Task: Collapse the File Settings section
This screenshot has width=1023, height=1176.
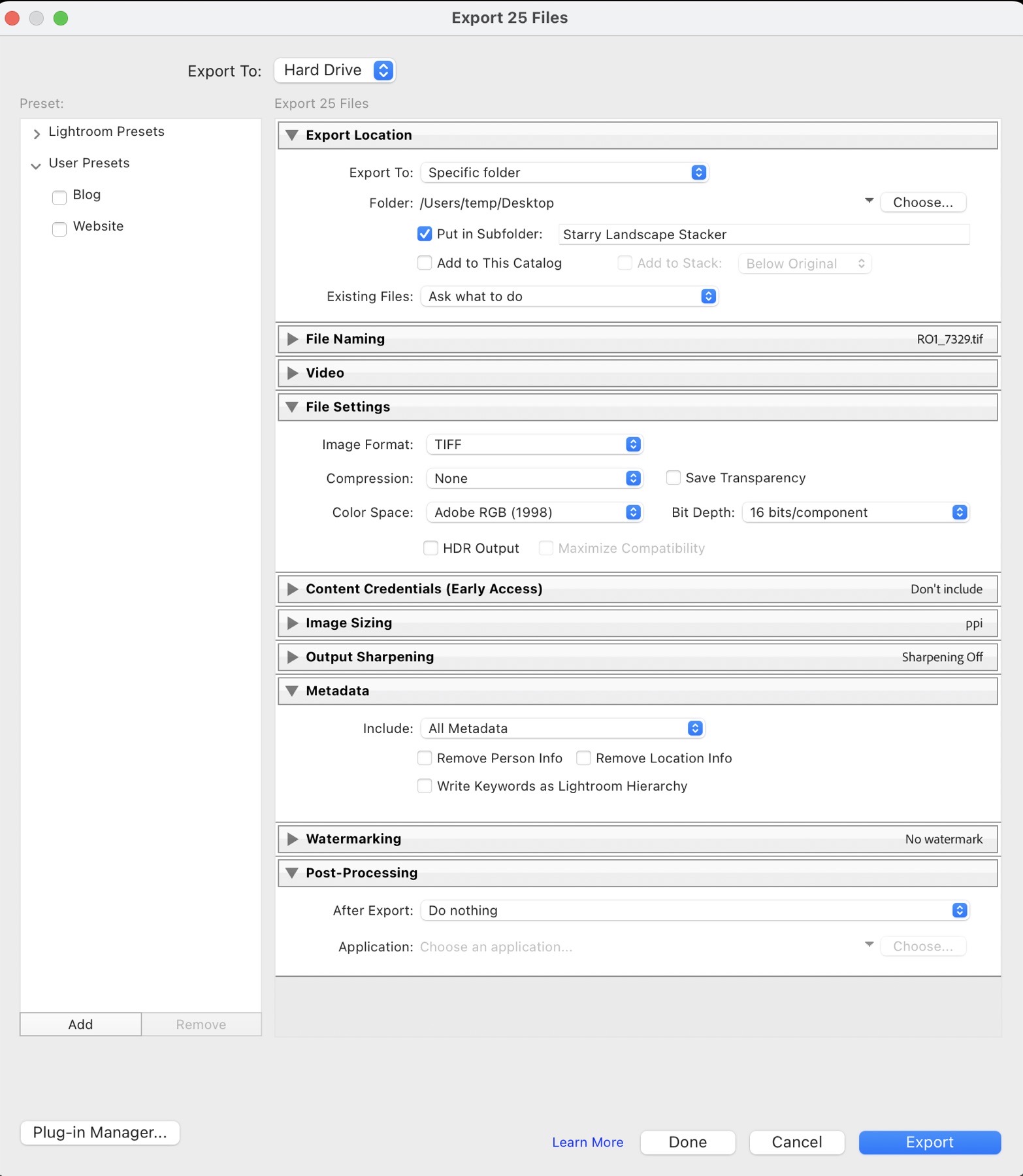Action: 292,407
